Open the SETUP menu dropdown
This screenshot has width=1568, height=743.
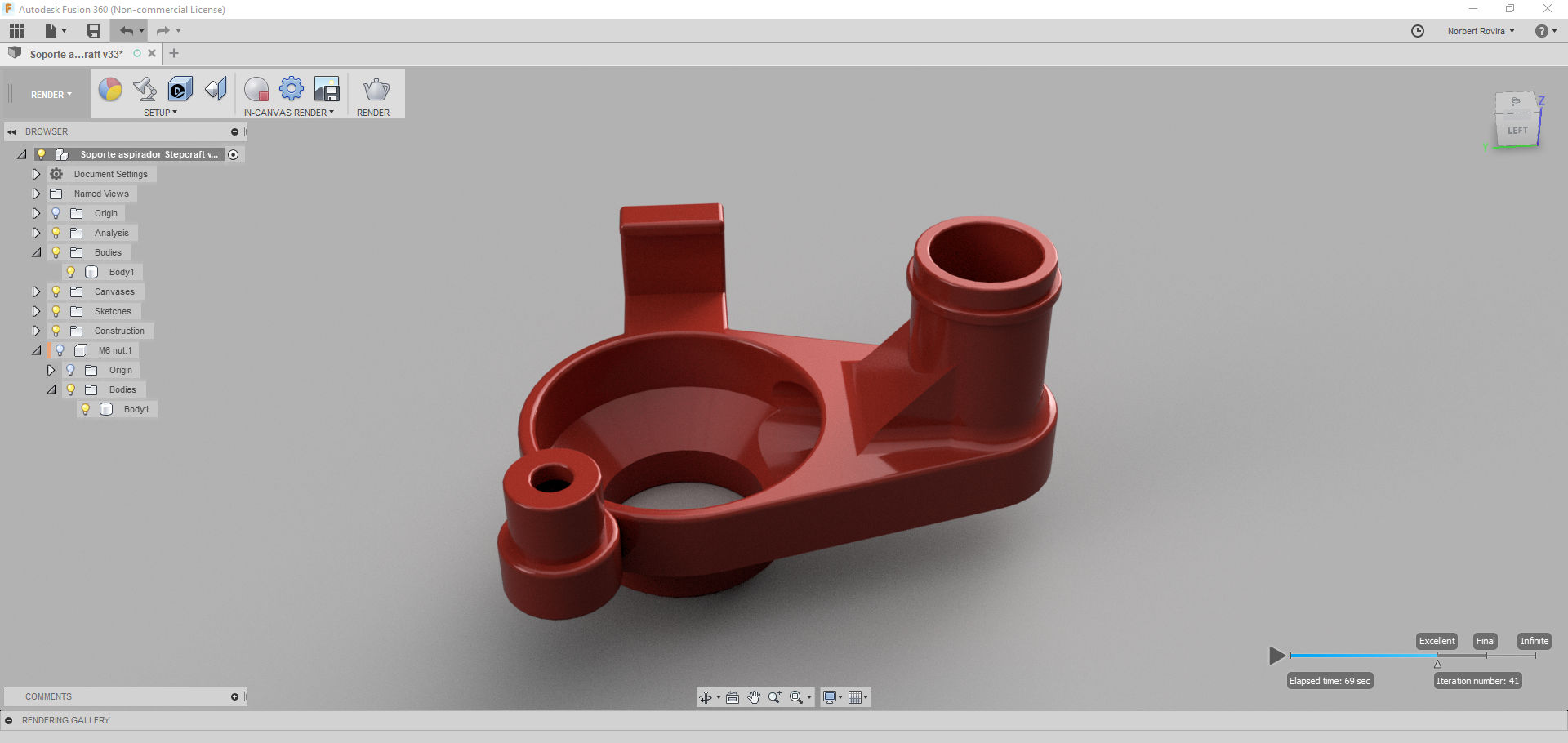pos(160,113)
